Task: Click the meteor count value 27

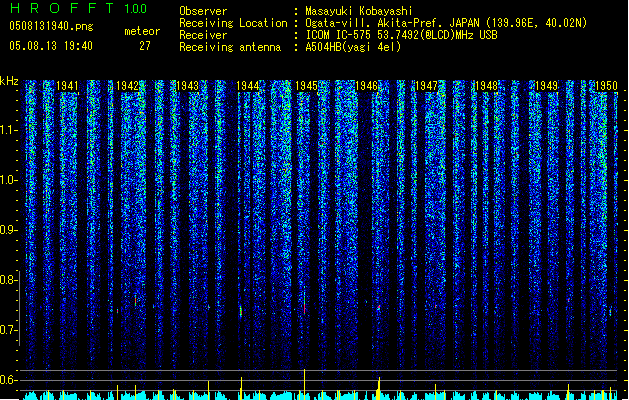Action: [145, 46]
